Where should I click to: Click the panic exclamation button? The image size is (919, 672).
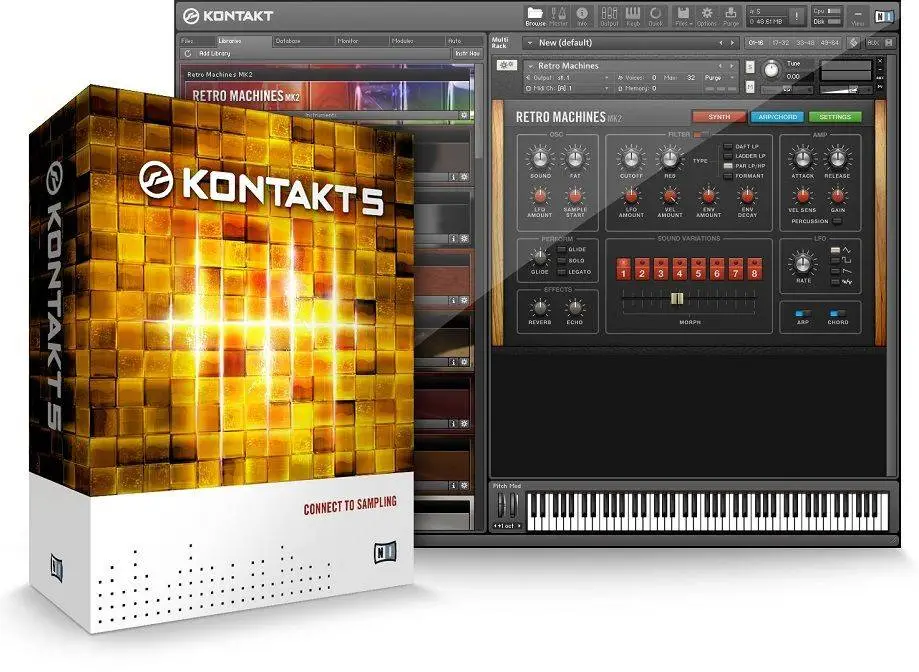(796, 16)
